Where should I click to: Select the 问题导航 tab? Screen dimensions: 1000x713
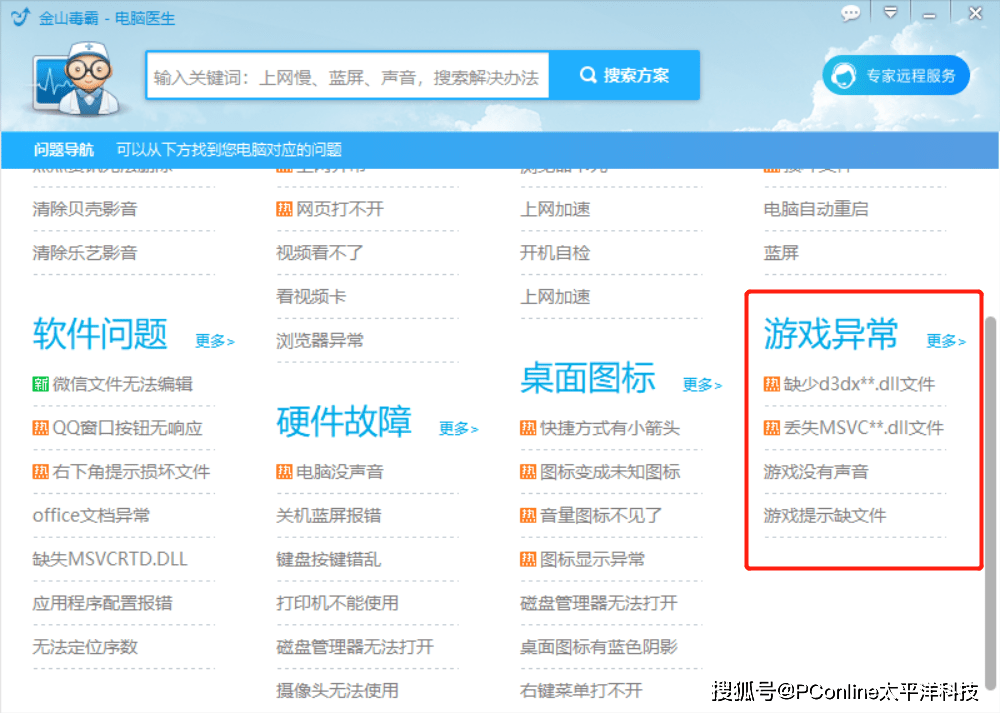(x=64, y=150)
